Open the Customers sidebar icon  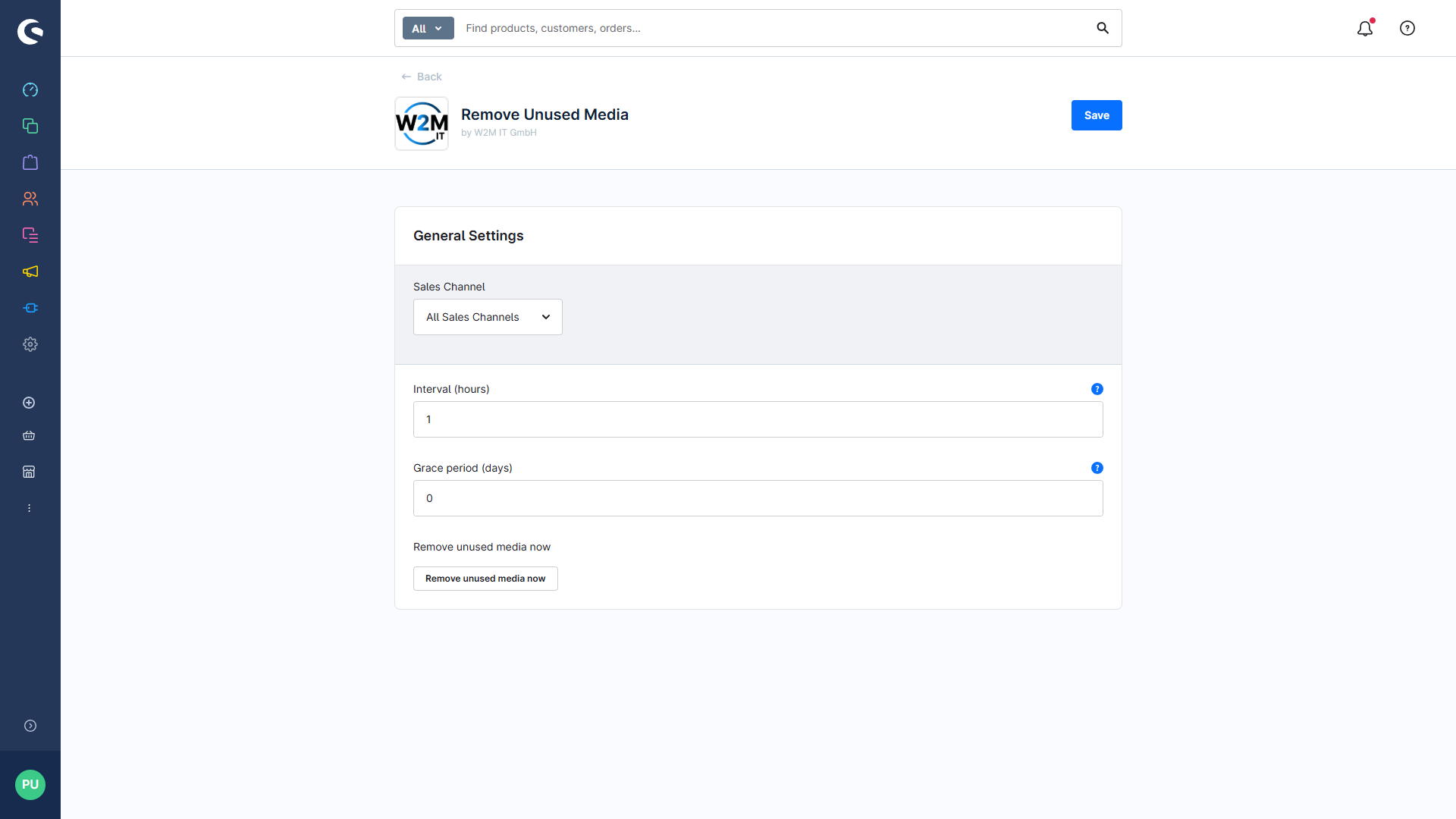tap(30, 199)
